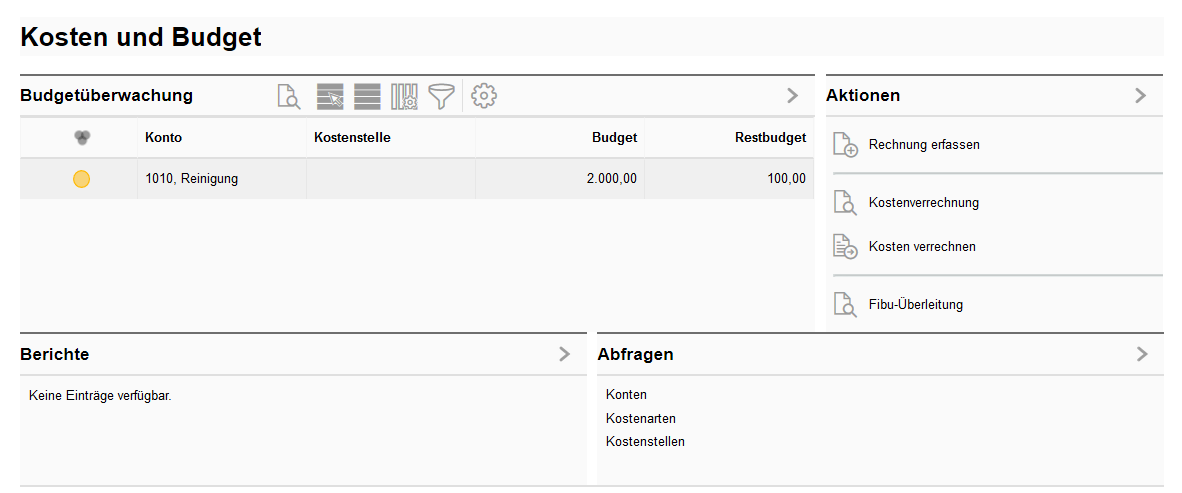Expand the Abfragen panel arrow
Screen dimensions: 1182x493
coord(1142,354)
